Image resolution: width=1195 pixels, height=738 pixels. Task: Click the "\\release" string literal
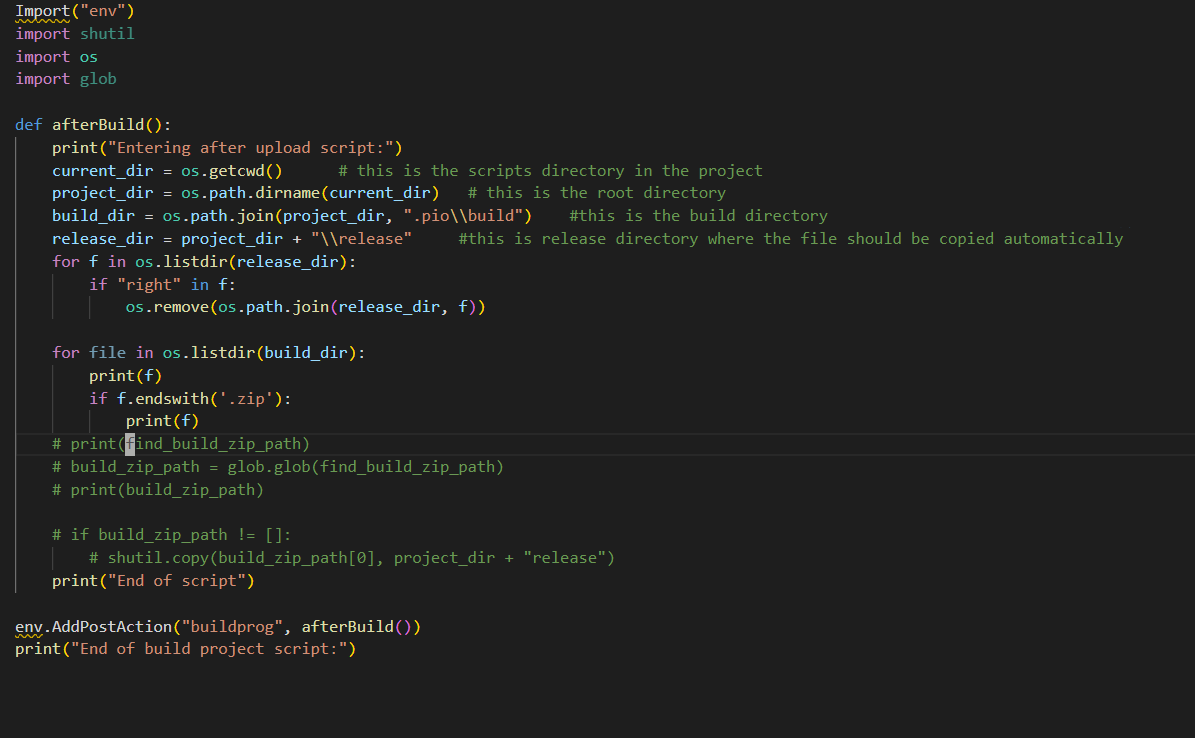click(x=361, y=239)
